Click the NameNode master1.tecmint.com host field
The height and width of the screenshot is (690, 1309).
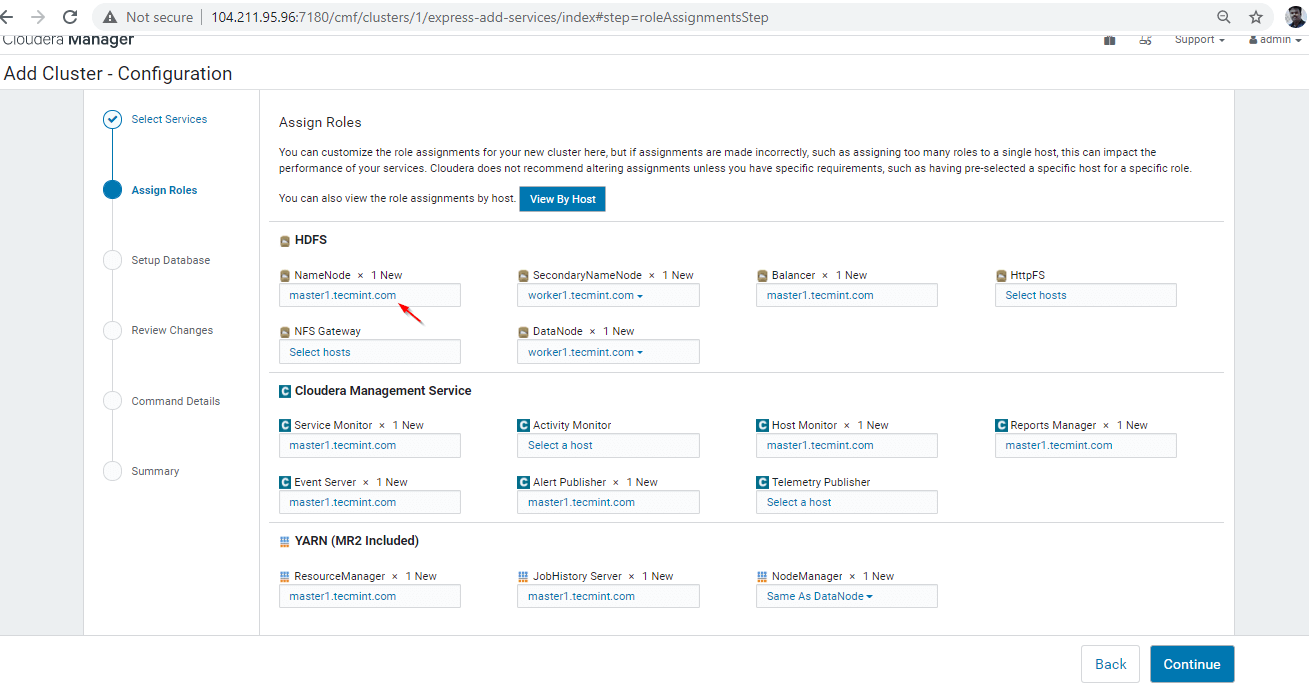tap(369, 295)
